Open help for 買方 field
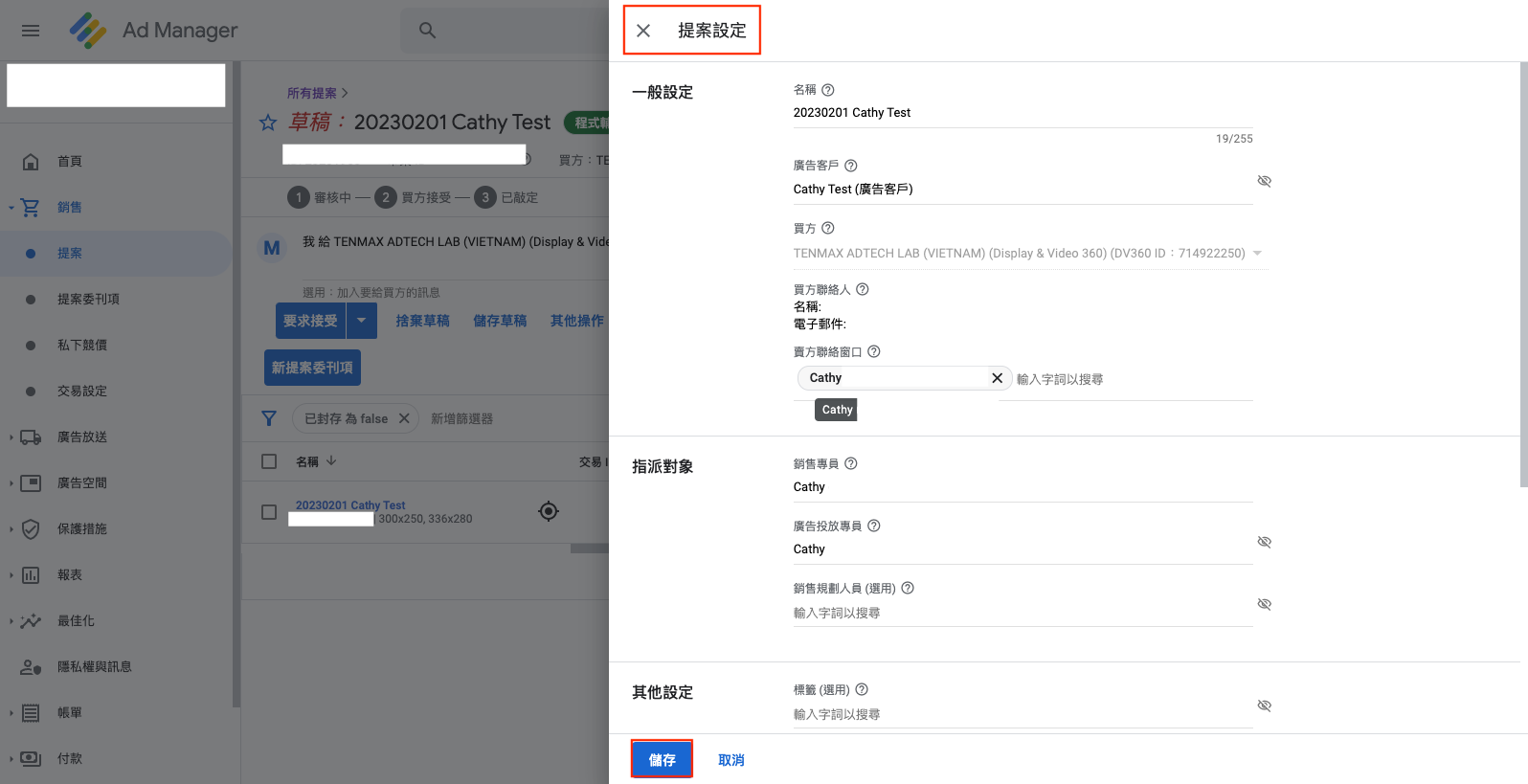The image size is (1528, 784). pyautogui.click(x=828, y=228)
